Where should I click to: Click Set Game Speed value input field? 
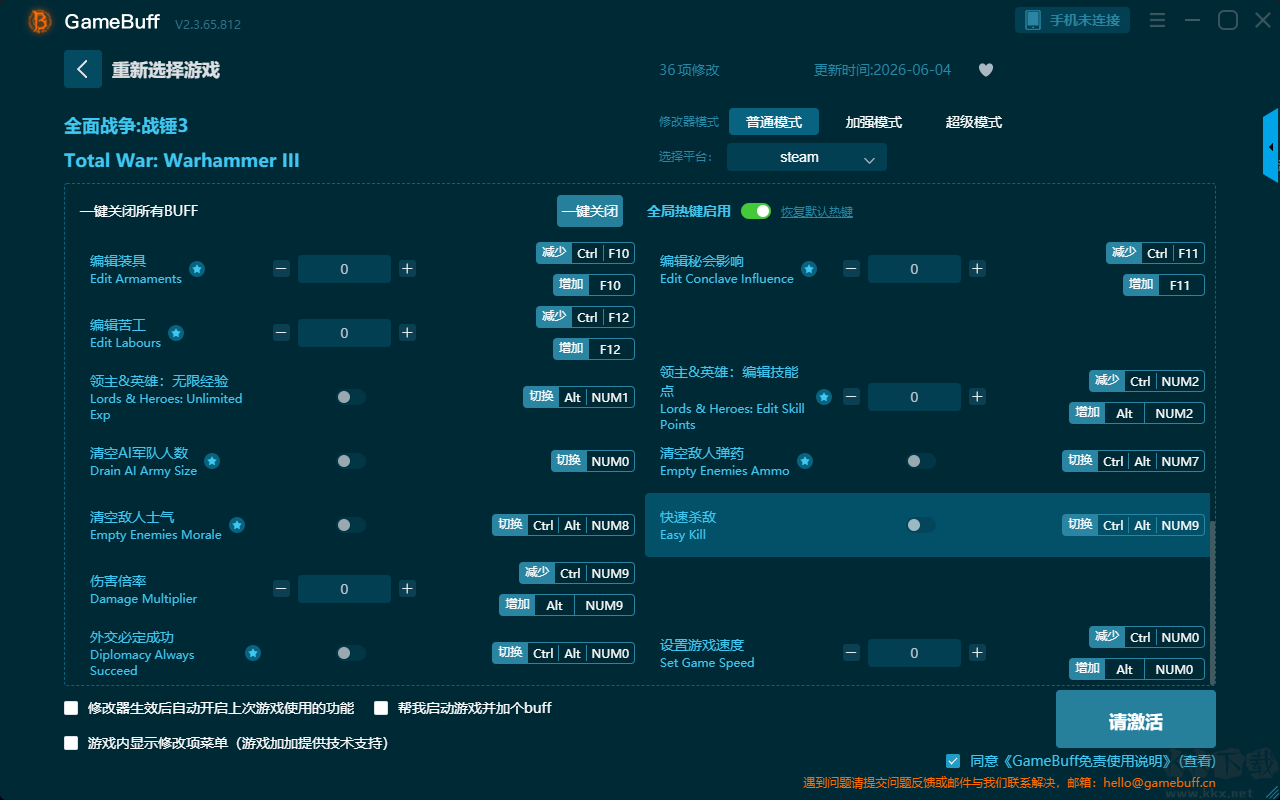click(914, 653)
